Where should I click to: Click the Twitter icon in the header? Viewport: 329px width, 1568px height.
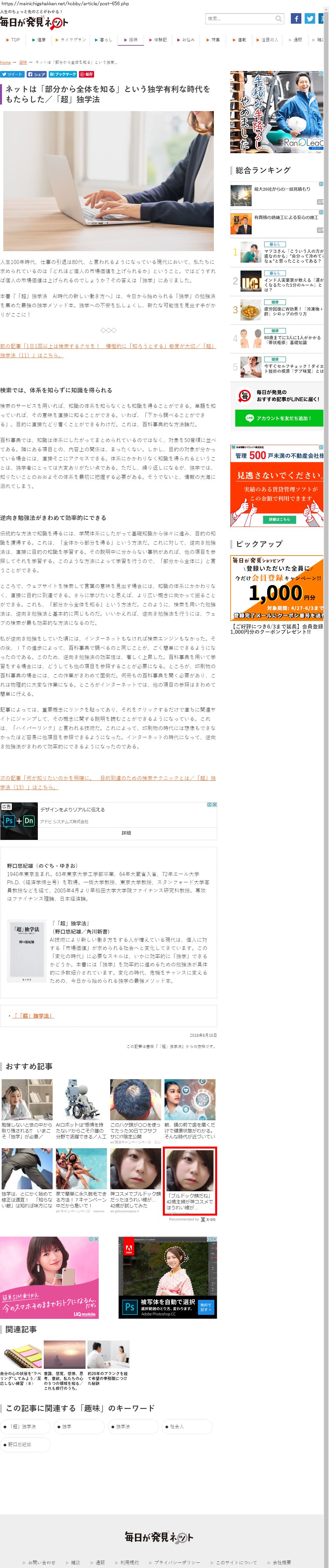coord(310,19)
